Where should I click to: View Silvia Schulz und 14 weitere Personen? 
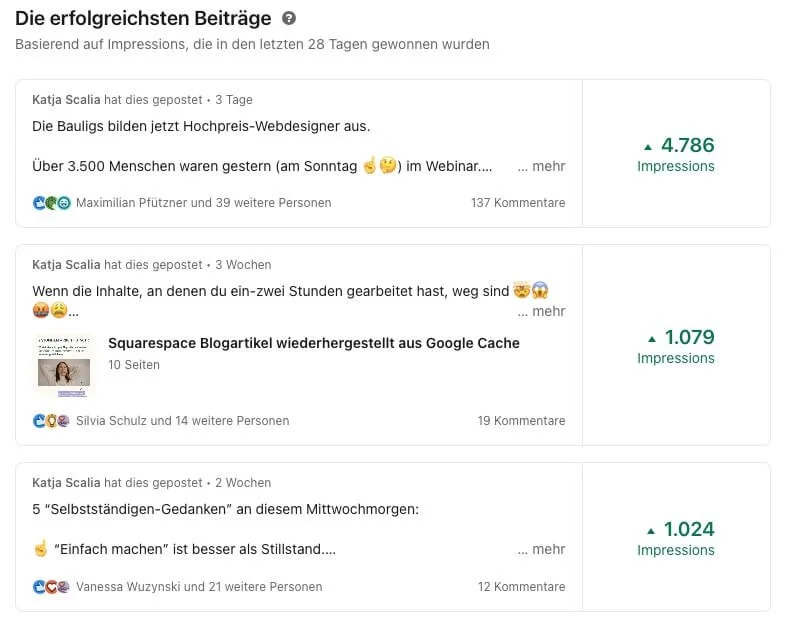tap(183, 421)
